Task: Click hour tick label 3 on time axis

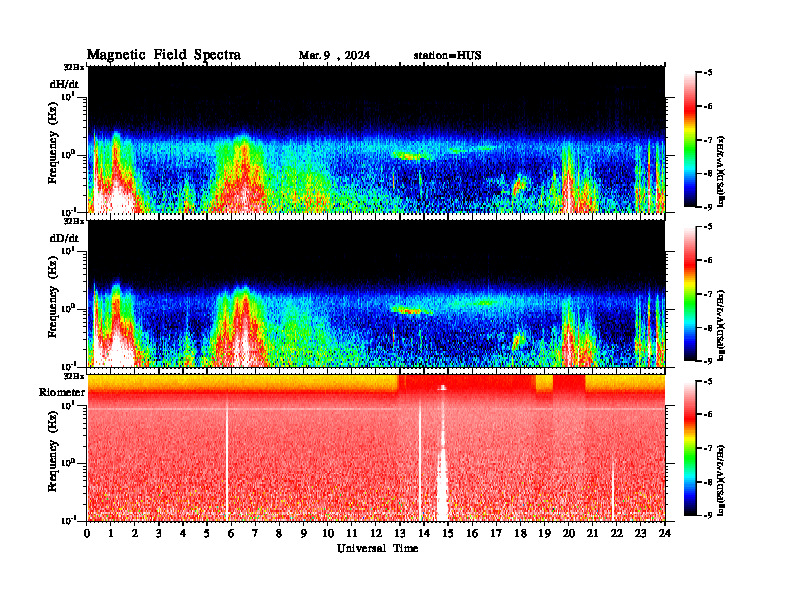Action: 159,533
